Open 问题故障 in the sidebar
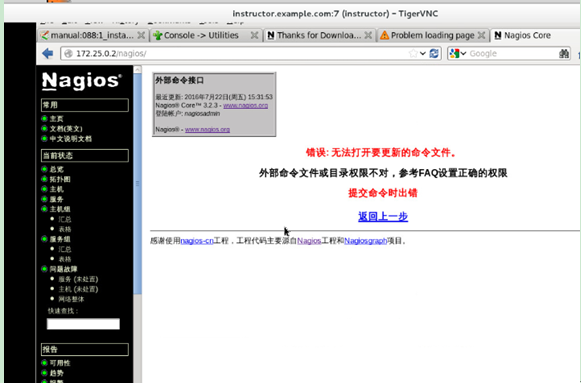Viewport: 581px width, 383px height. pyautogui.click(x=63, y=269)
